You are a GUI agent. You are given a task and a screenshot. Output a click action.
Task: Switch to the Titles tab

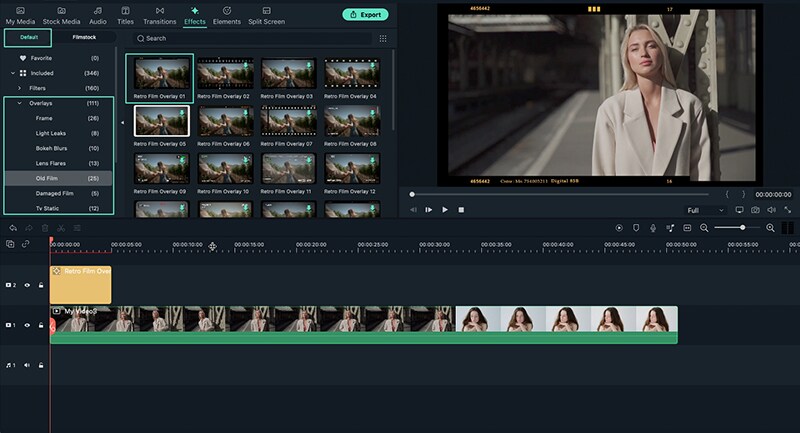125,16
